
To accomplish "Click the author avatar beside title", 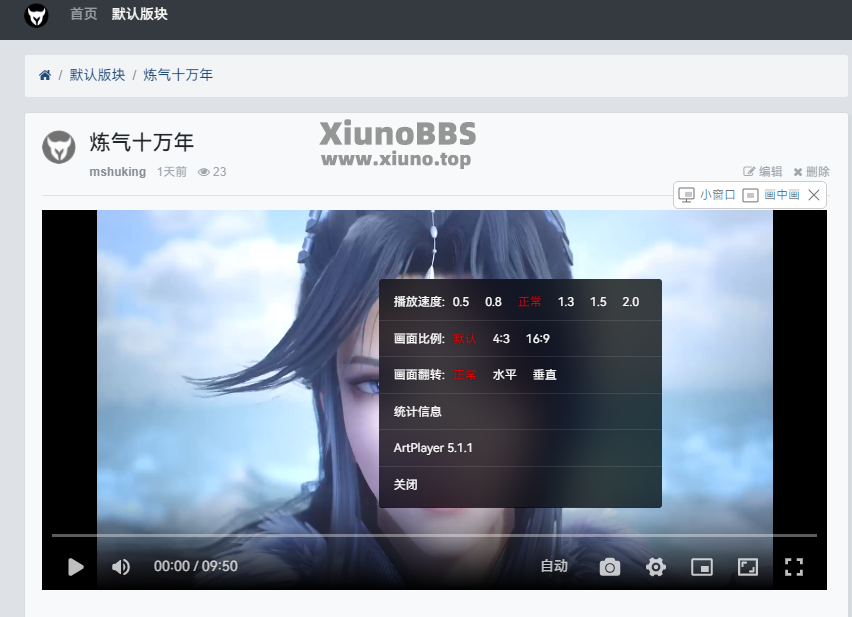I will [x=59, y=147].
